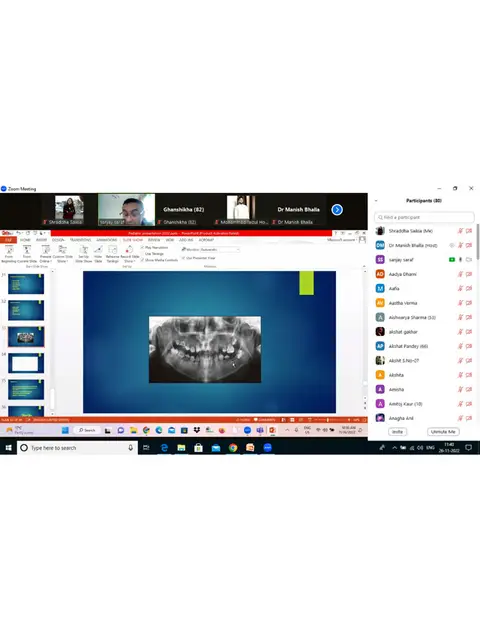Toggle the Show Media Controls checkbox
Image resolution: width=480 pixels, height=640 pixels.
tap(142, 260)
